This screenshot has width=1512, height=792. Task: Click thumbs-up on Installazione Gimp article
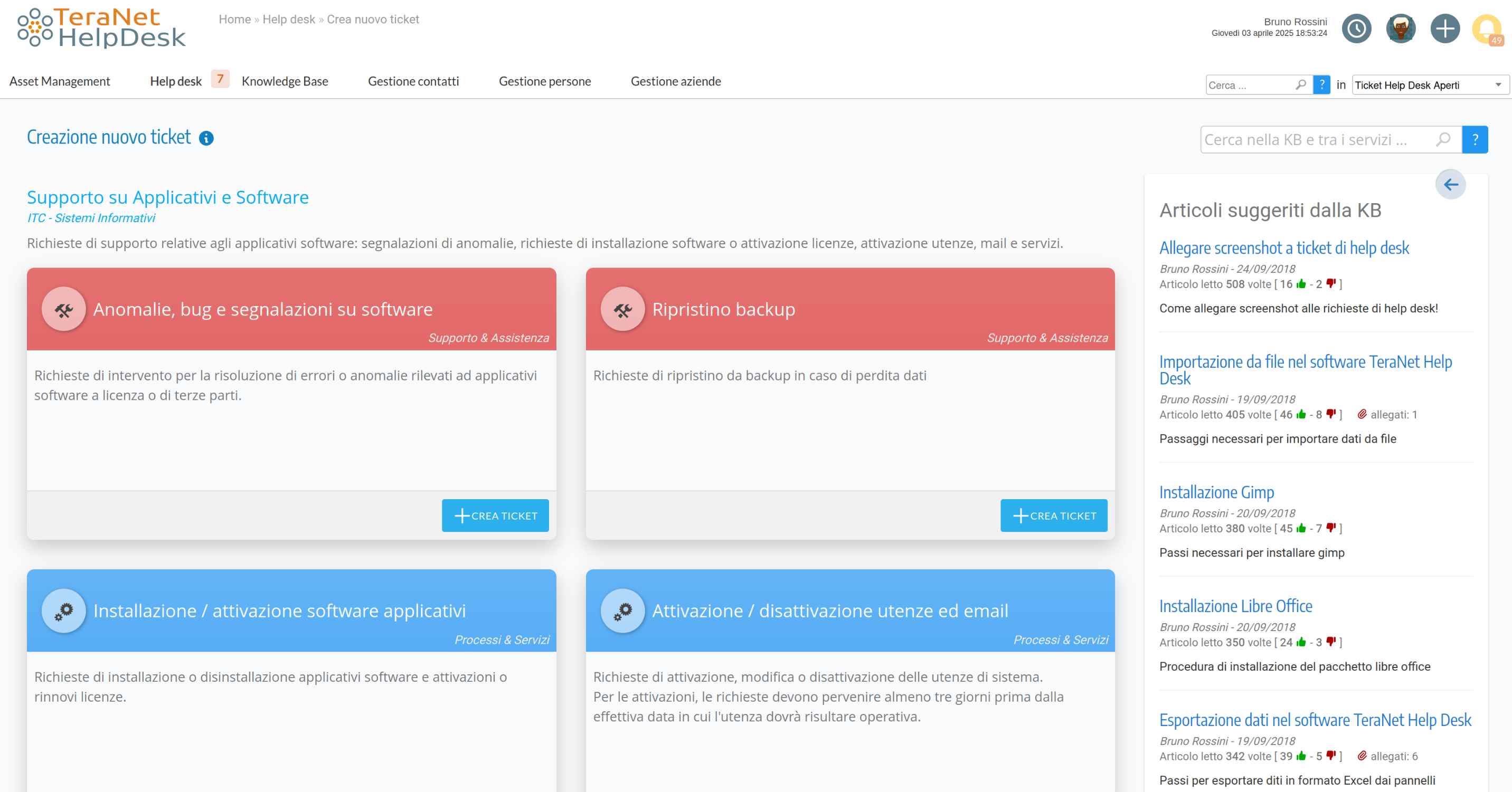click(1301, 528)
